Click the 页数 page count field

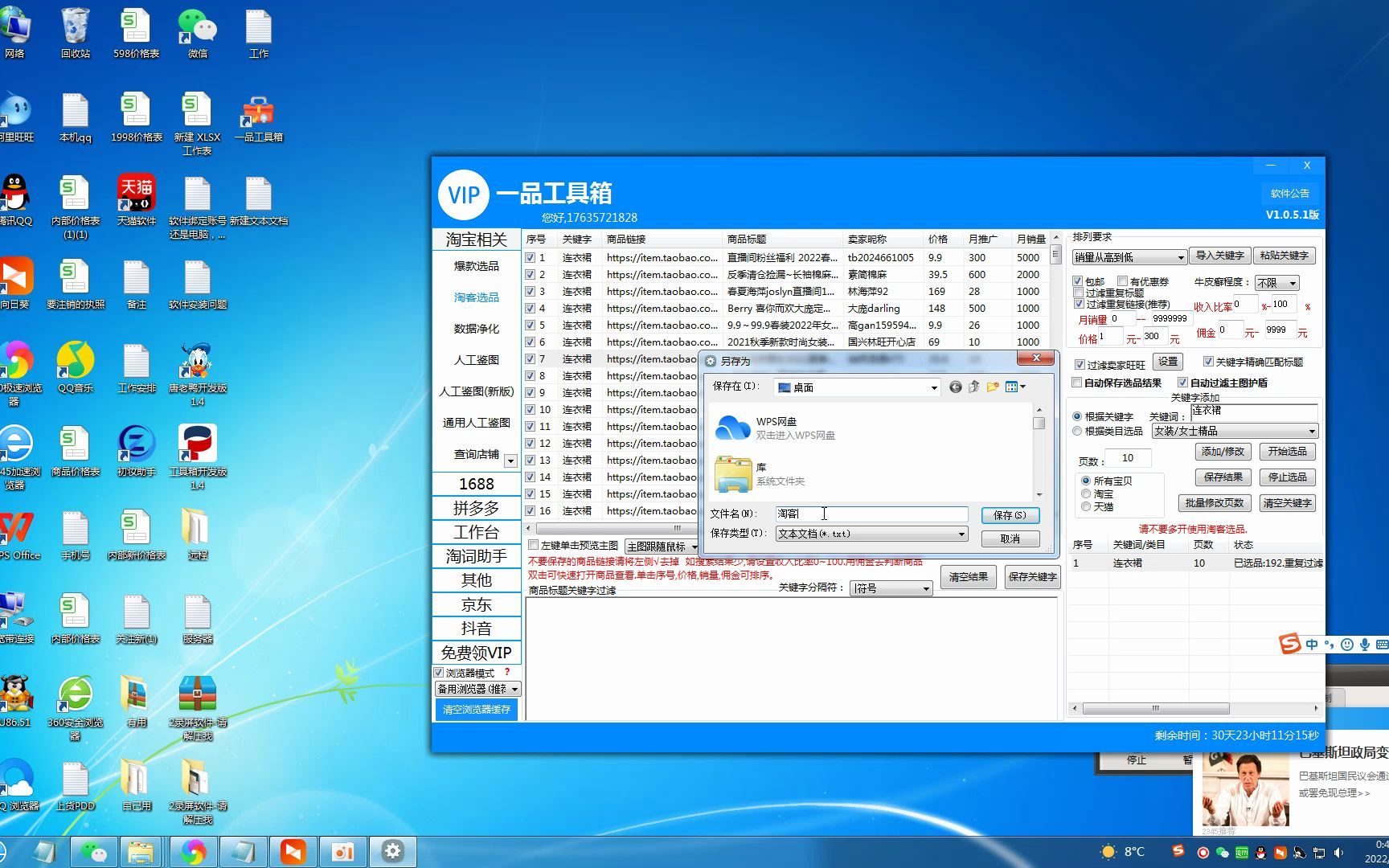coord(1128,458)
